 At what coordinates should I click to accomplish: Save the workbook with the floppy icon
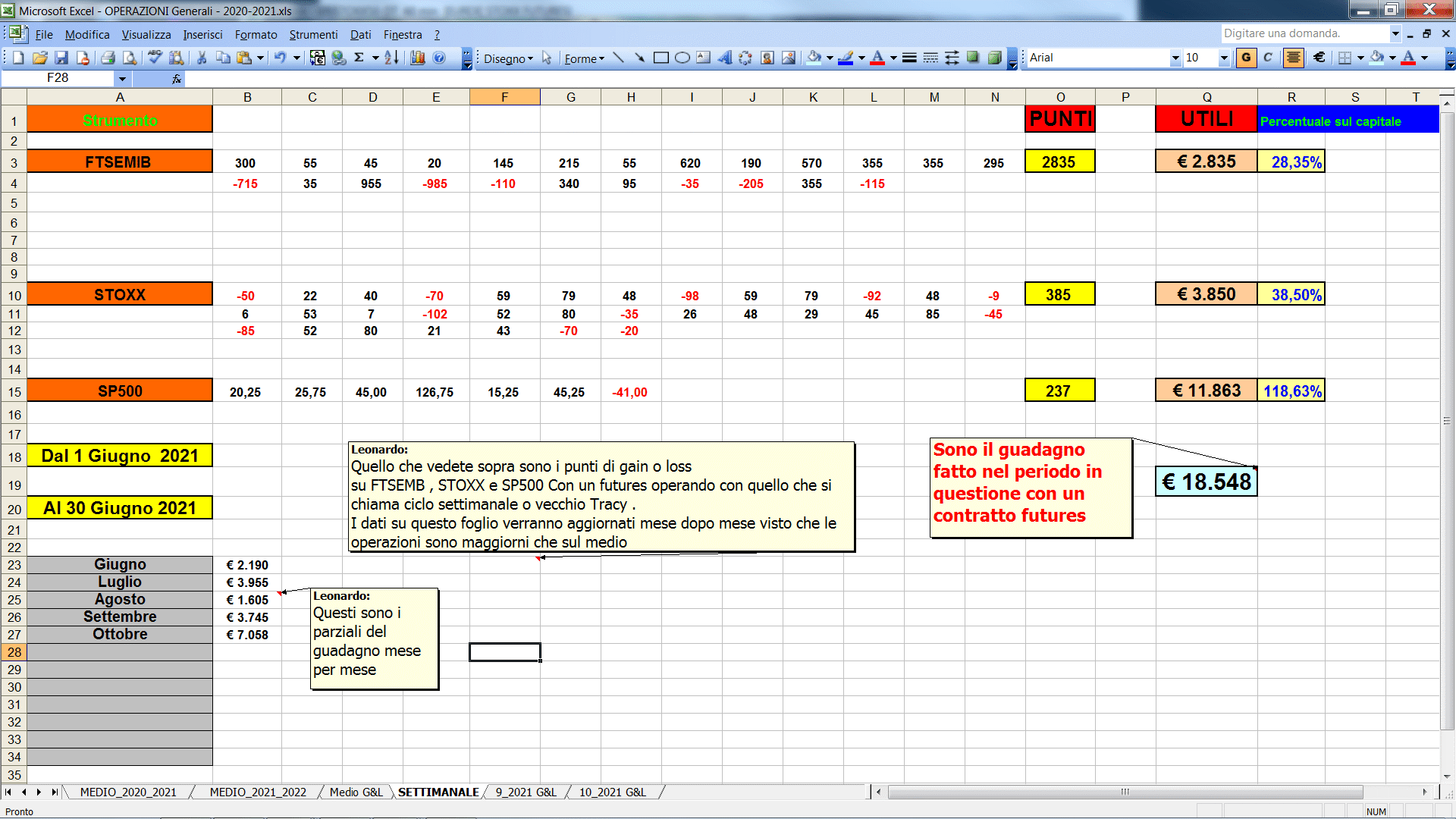61,58
